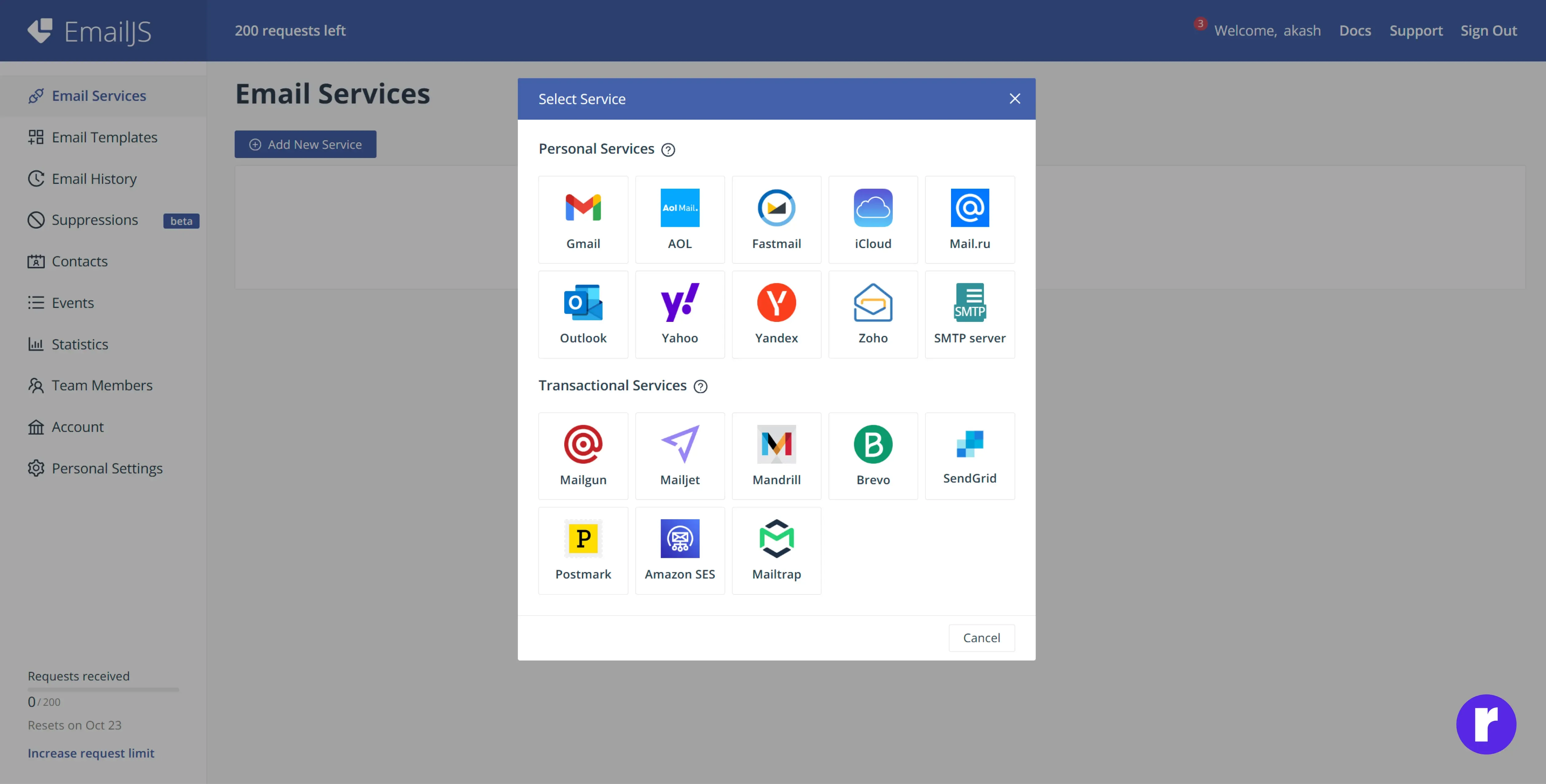Click the 200 requests left text
The image size is (1546, 784).
290,31
